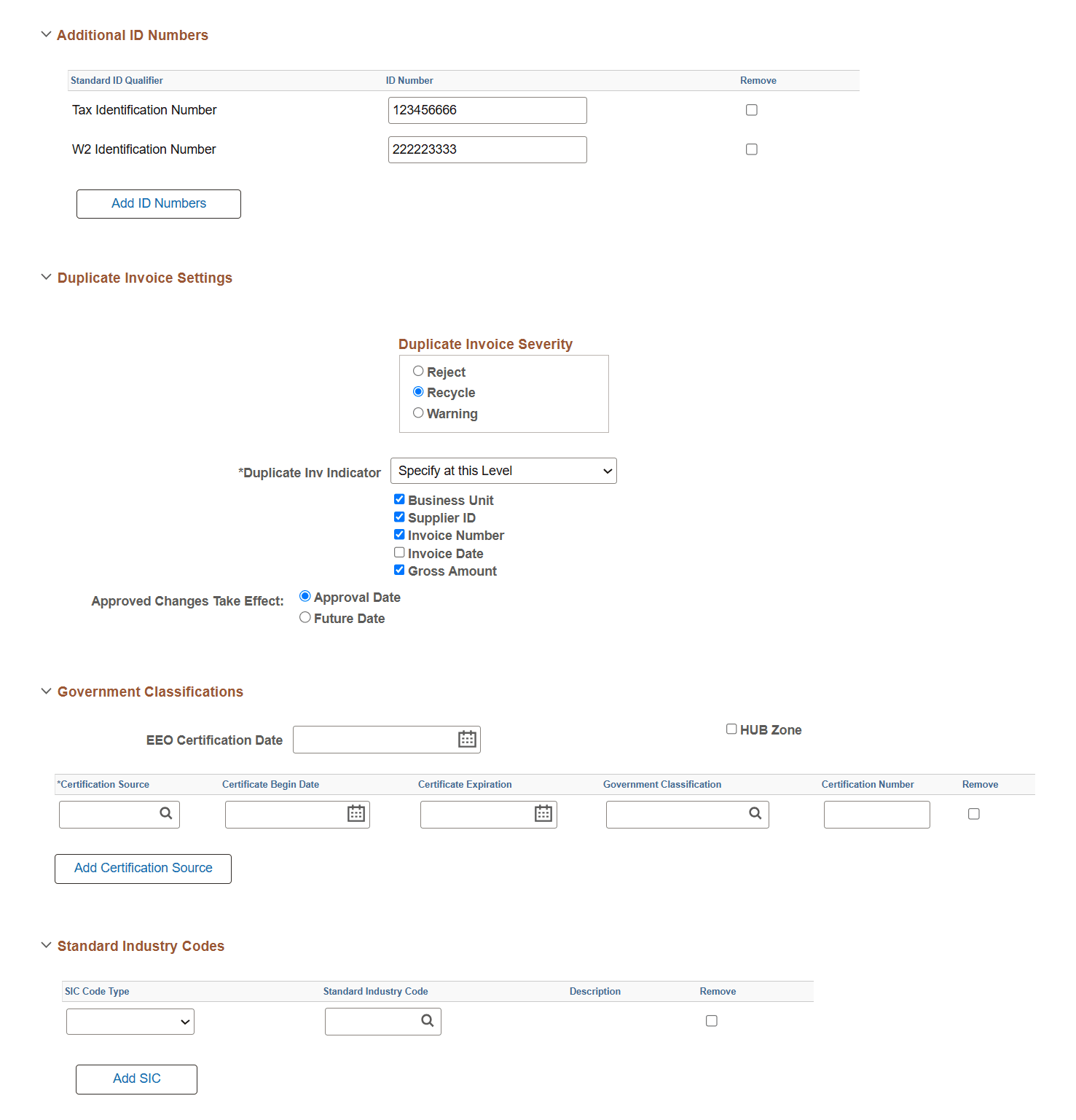Click the Add SIC button
1076x1120 pixels.
pos(136,1079)
